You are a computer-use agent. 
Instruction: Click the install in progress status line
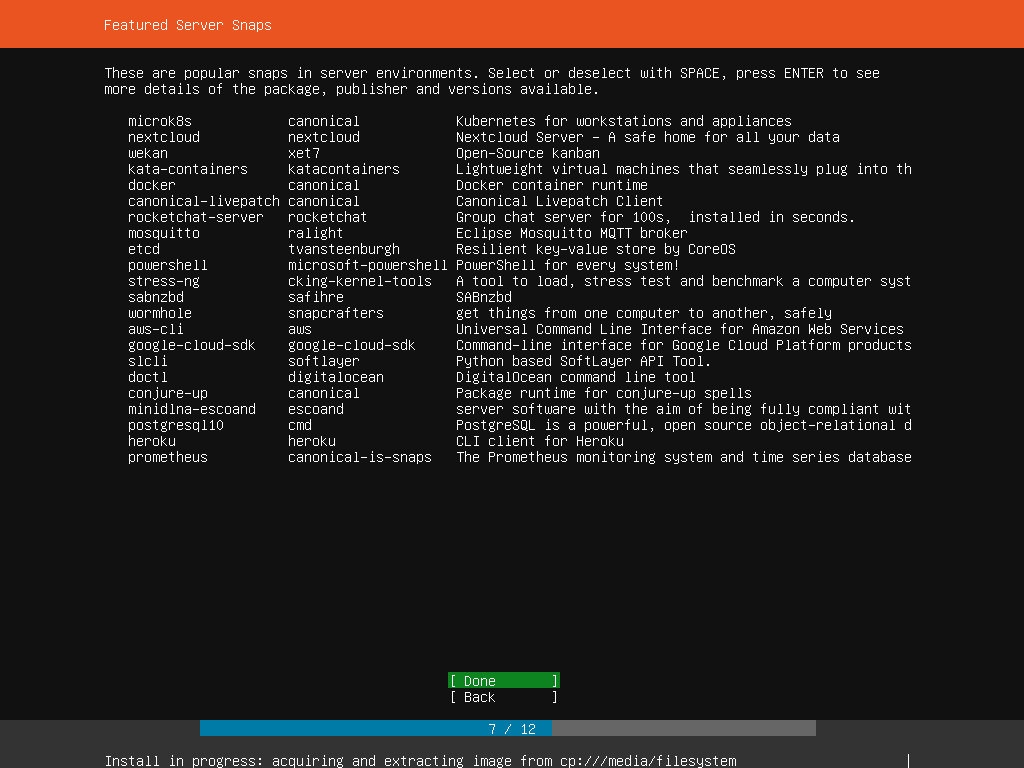click(421, 761)
